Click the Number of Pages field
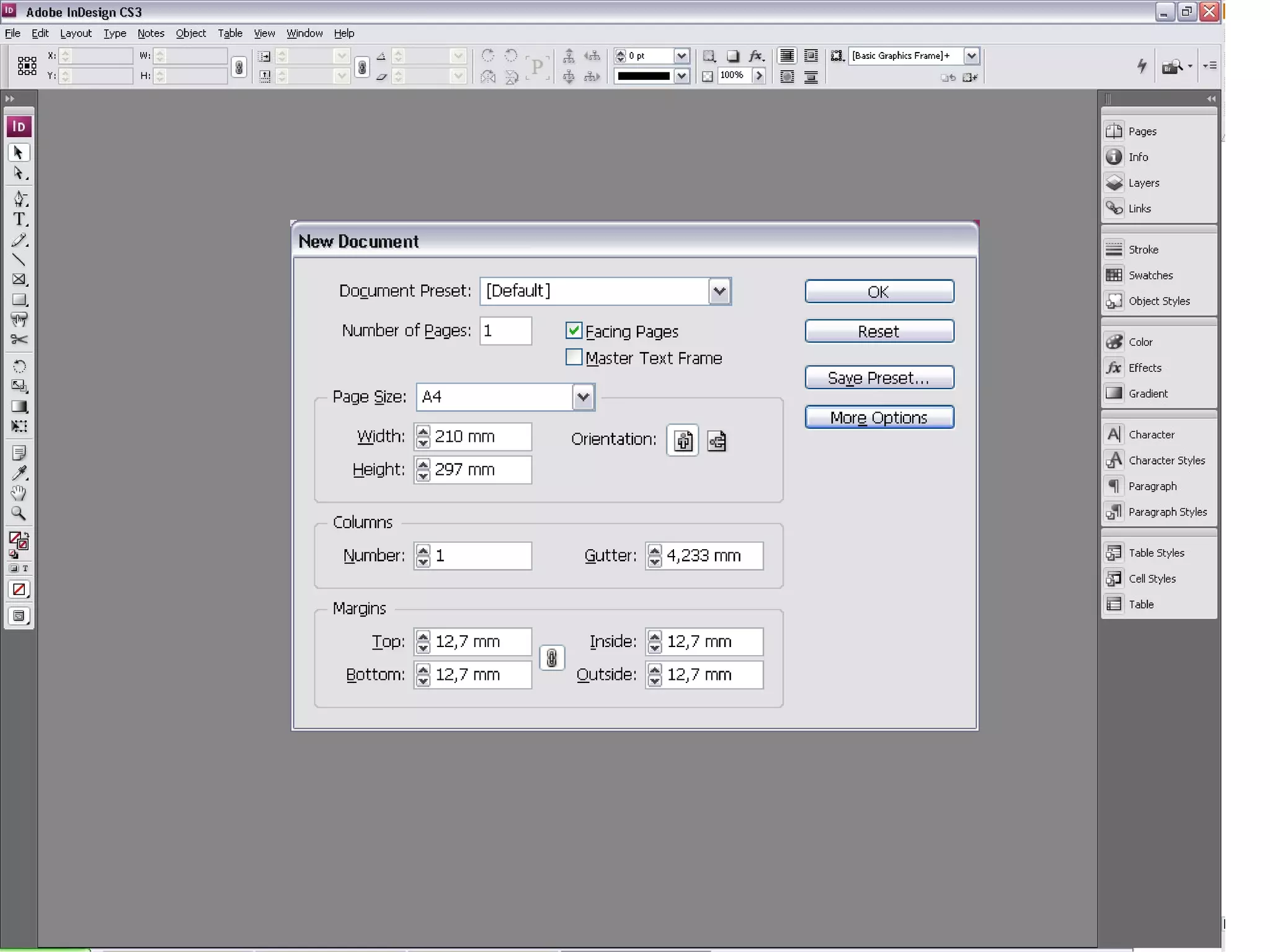This screenshot has width=1270, height=952. [506, 331]
